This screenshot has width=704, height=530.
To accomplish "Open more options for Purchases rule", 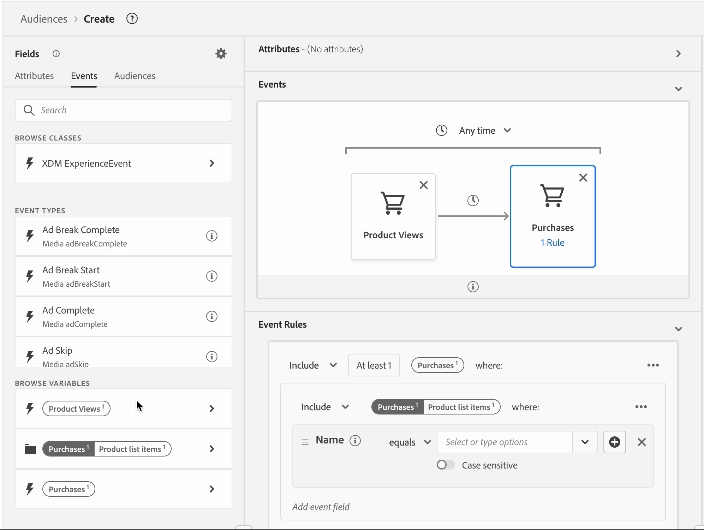I will tap(653, 365).
